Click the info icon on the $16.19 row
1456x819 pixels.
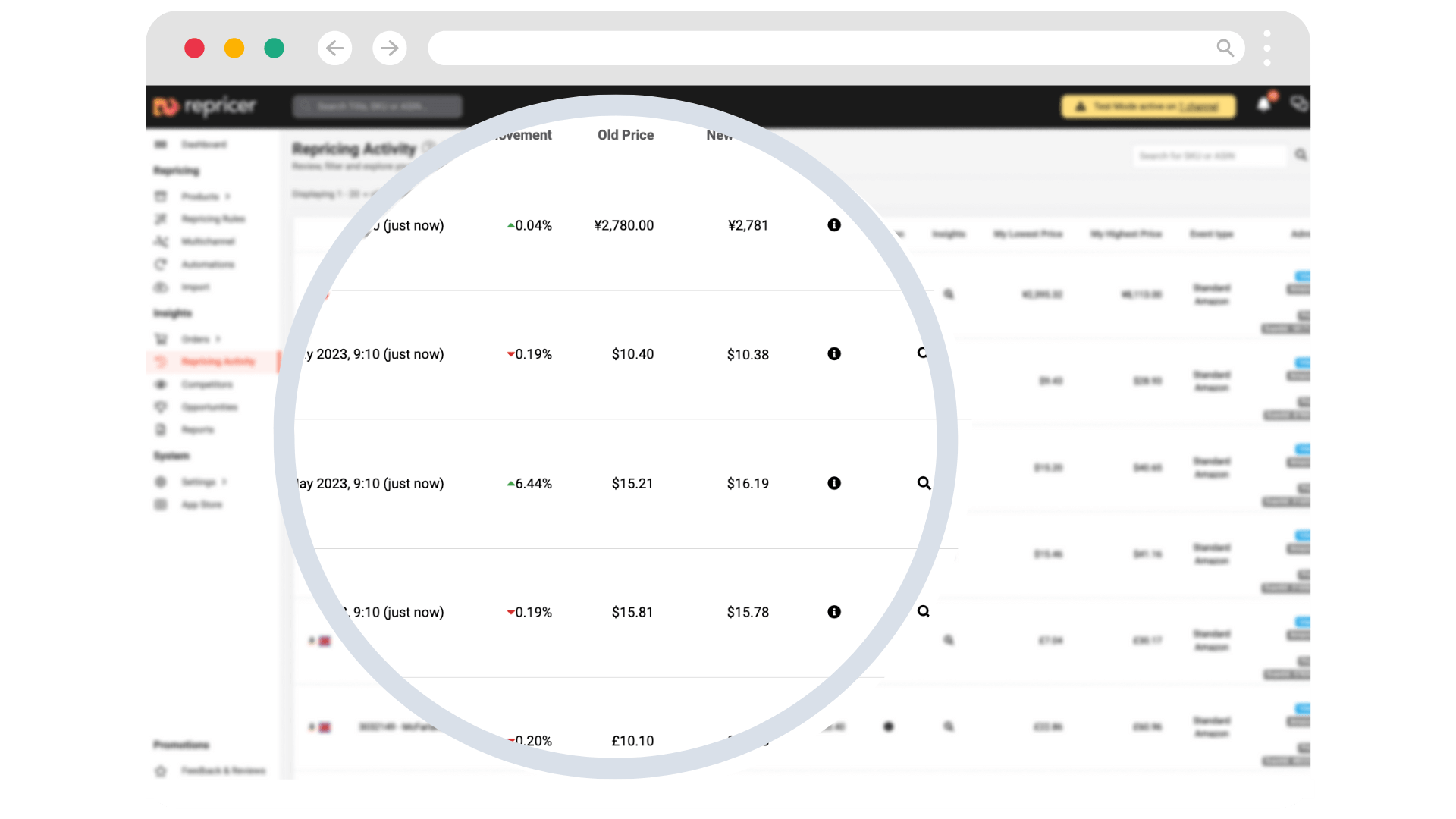tap(834, 483)
